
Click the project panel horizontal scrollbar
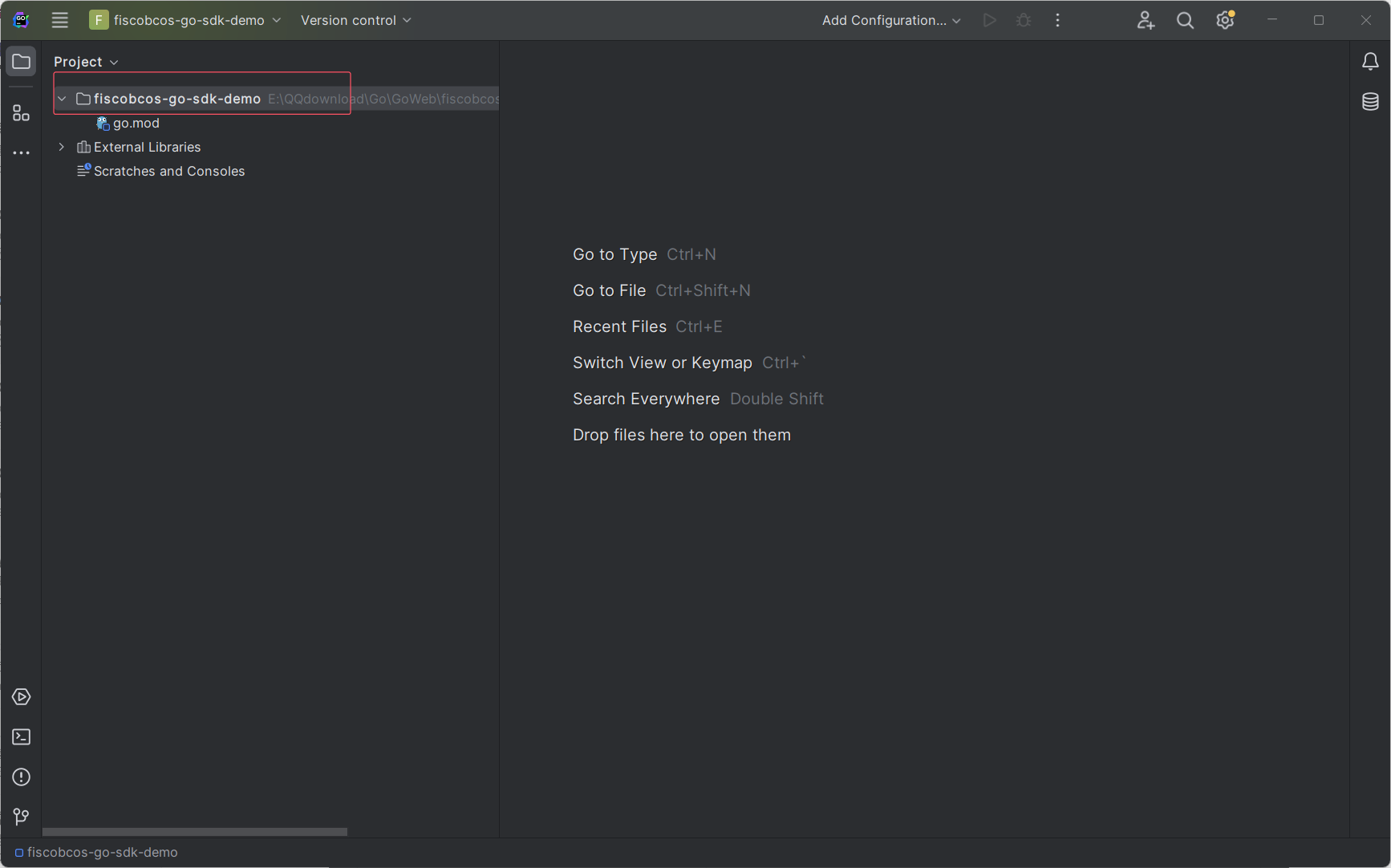click(x=195, y=832)
